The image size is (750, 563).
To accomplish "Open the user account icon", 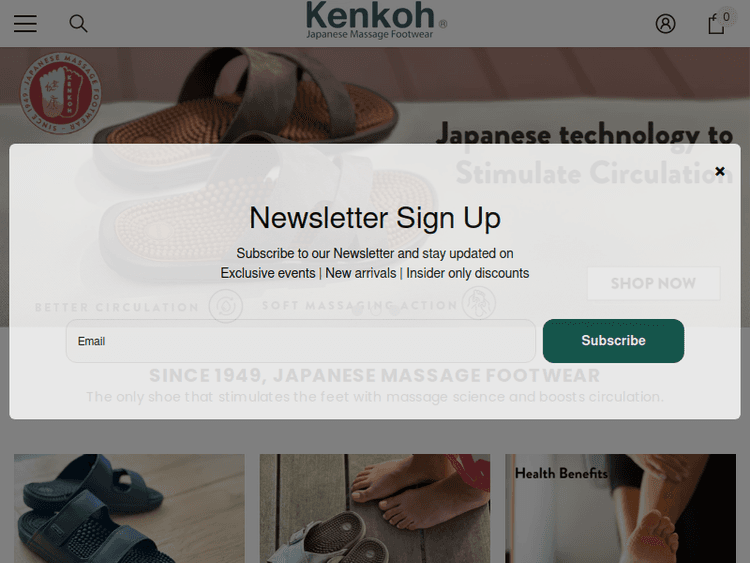I will point(665,23).
